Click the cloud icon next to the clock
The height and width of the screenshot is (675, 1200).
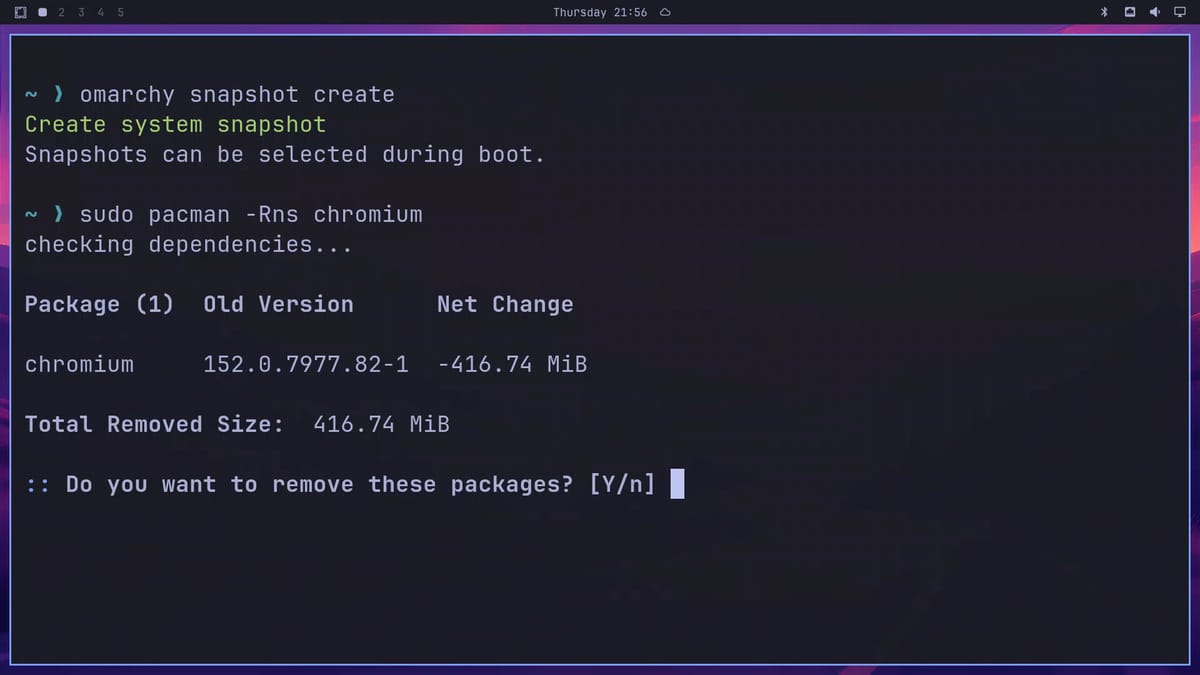[x=665, y=12]
